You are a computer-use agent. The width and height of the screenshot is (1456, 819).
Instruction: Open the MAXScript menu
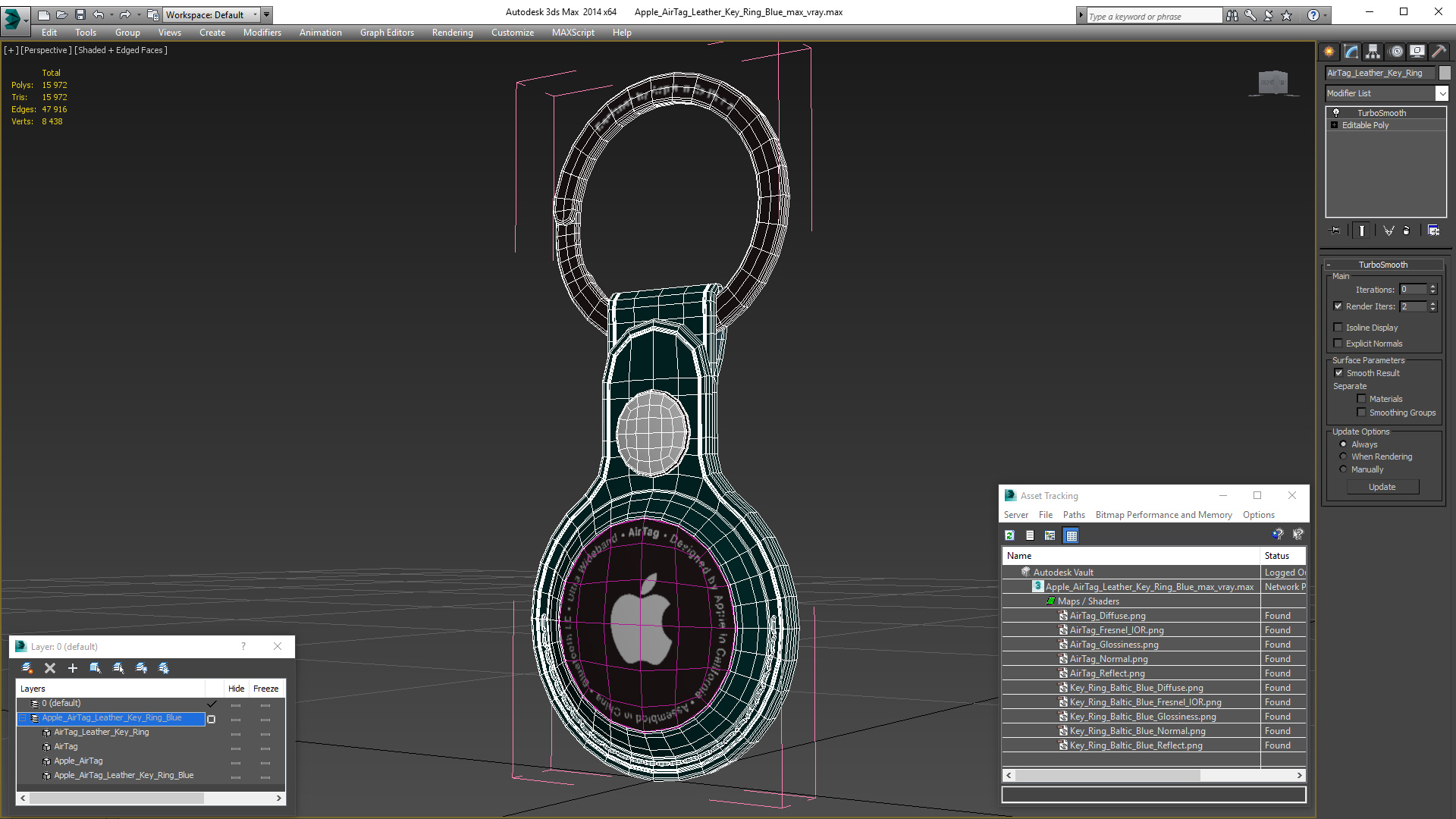573,33
